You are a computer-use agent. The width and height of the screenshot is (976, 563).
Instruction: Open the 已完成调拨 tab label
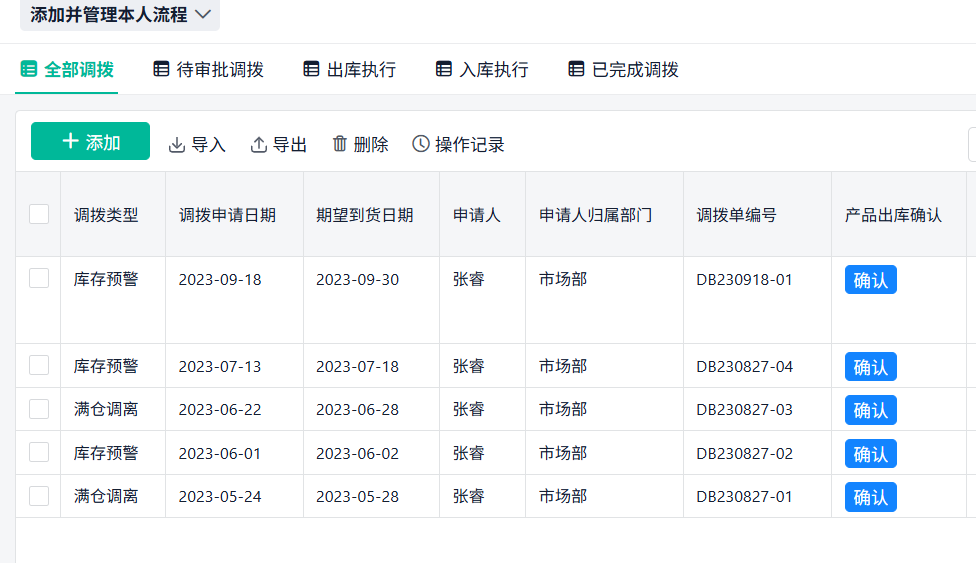(x=635, y=69)
